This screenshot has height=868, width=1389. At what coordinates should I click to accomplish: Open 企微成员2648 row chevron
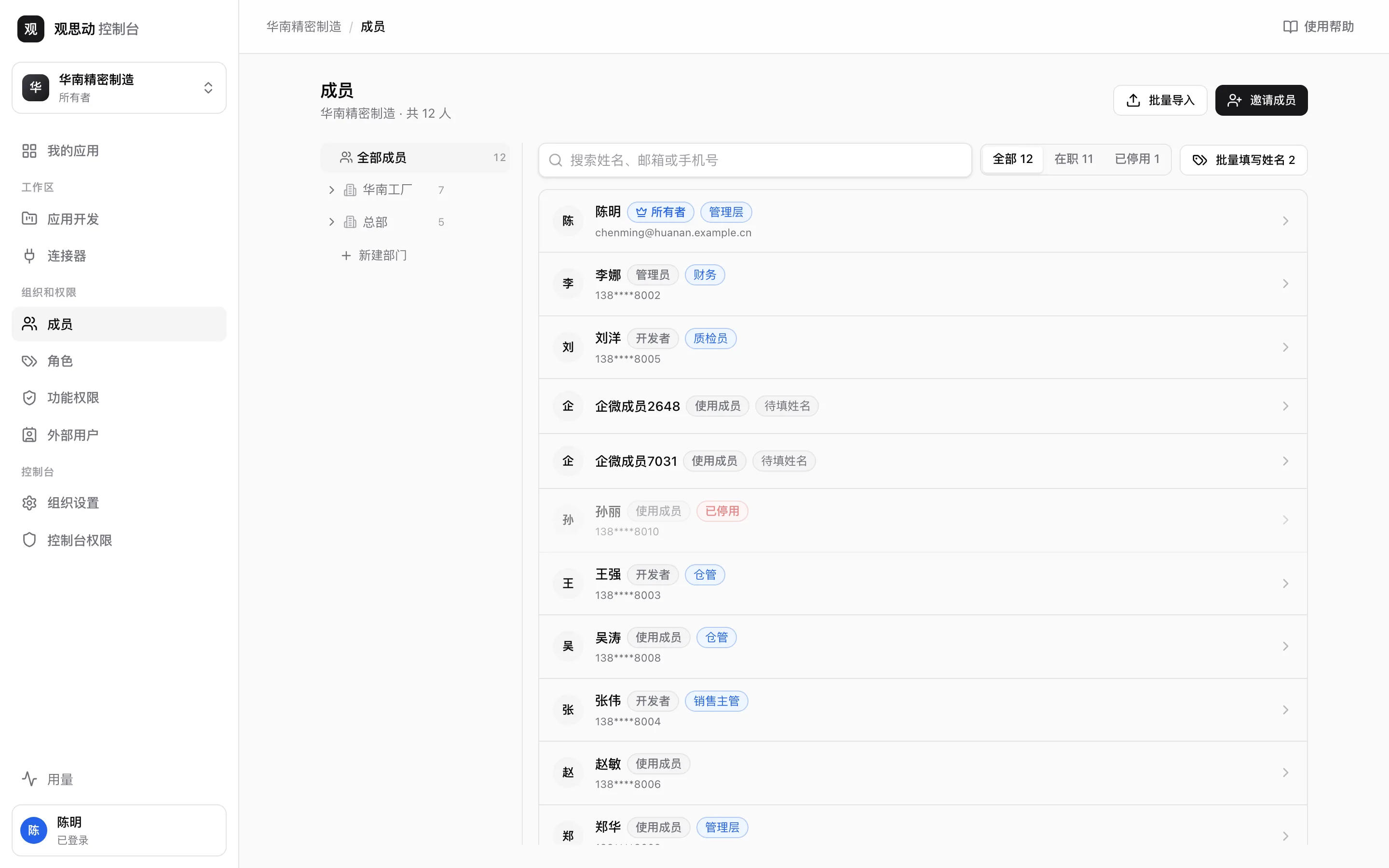click(x=1285, y=407)
